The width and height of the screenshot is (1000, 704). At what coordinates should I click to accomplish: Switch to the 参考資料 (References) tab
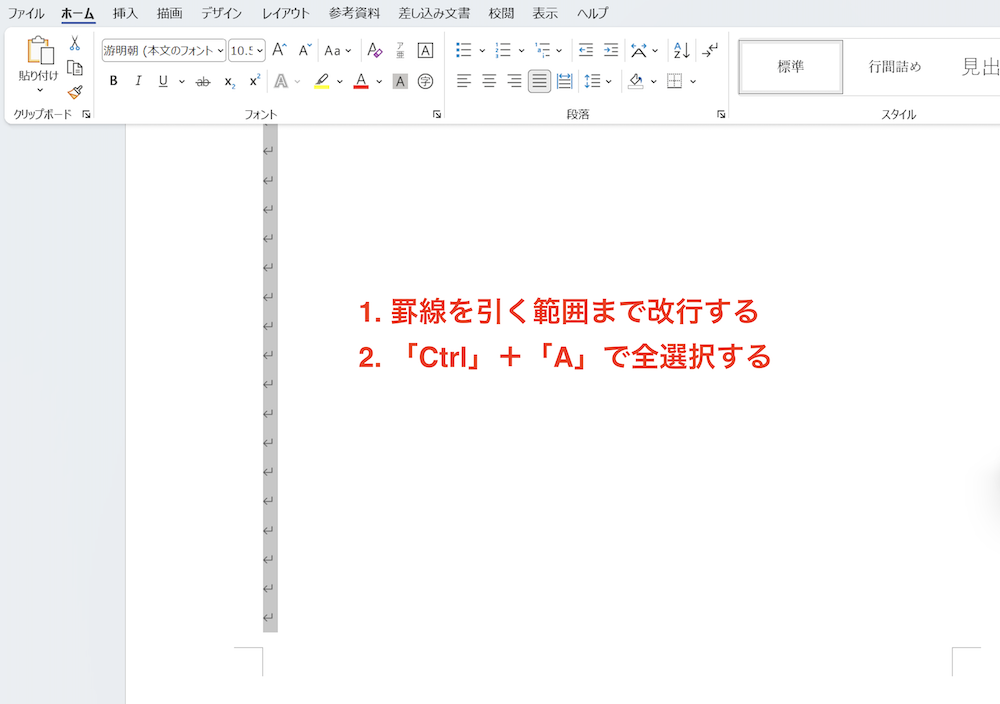click(x=354, y=13)
